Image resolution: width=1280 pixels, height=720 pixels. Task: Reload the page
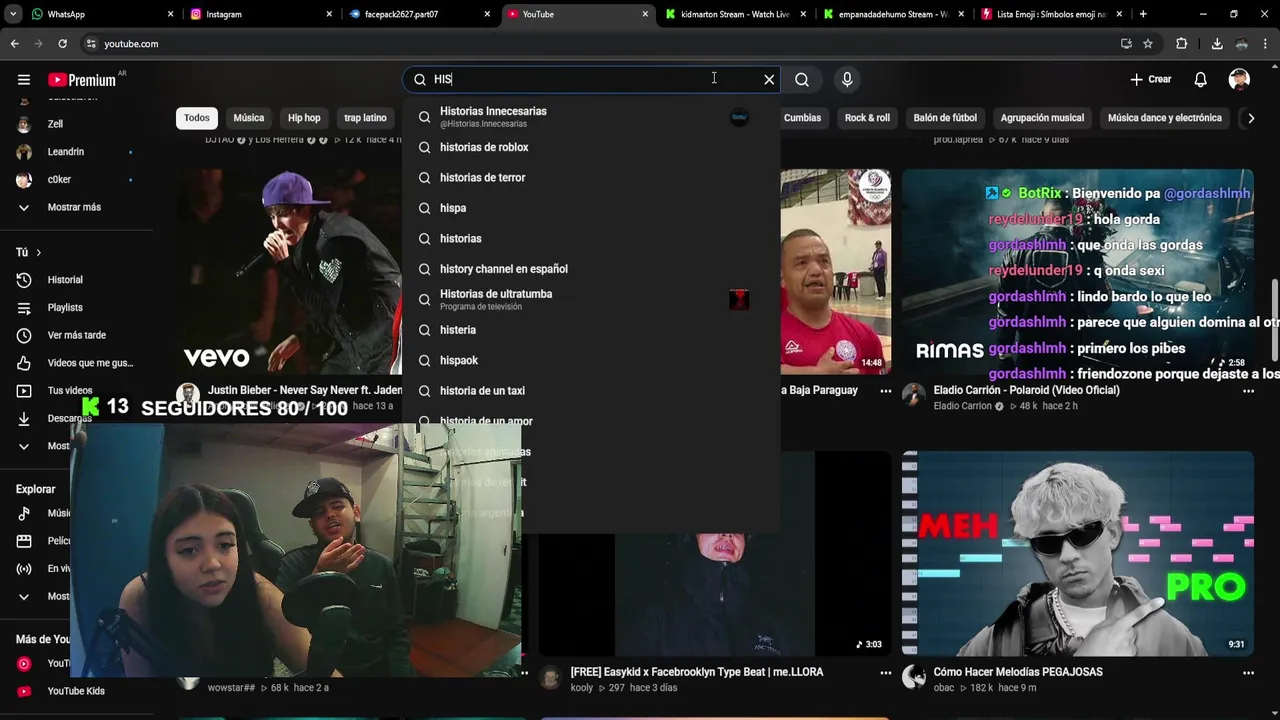point(62,44)
